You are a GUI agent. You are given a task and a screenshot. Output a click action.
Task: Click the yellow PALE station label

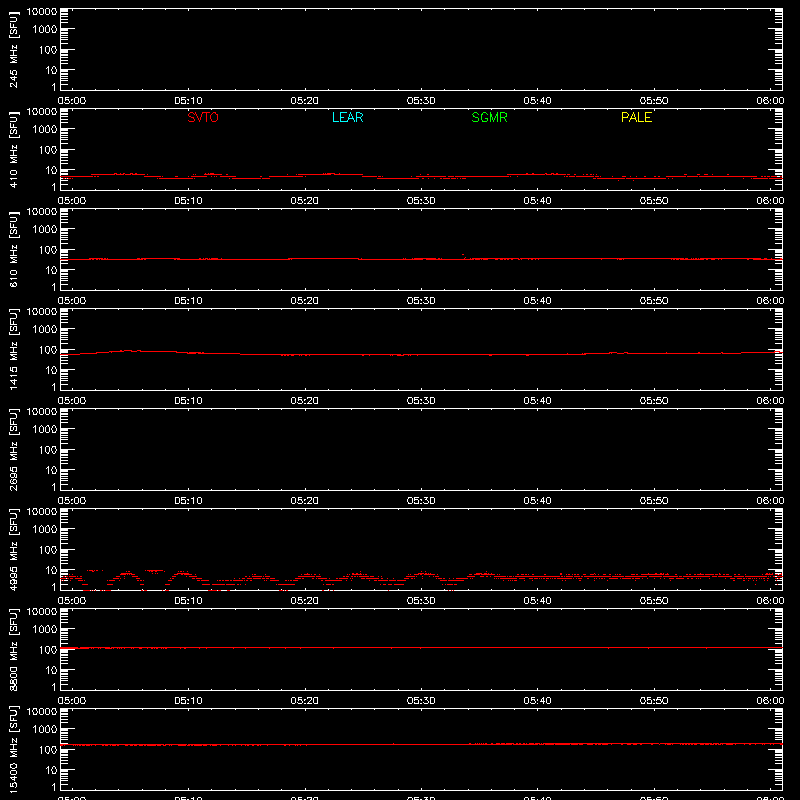(636, 117)
